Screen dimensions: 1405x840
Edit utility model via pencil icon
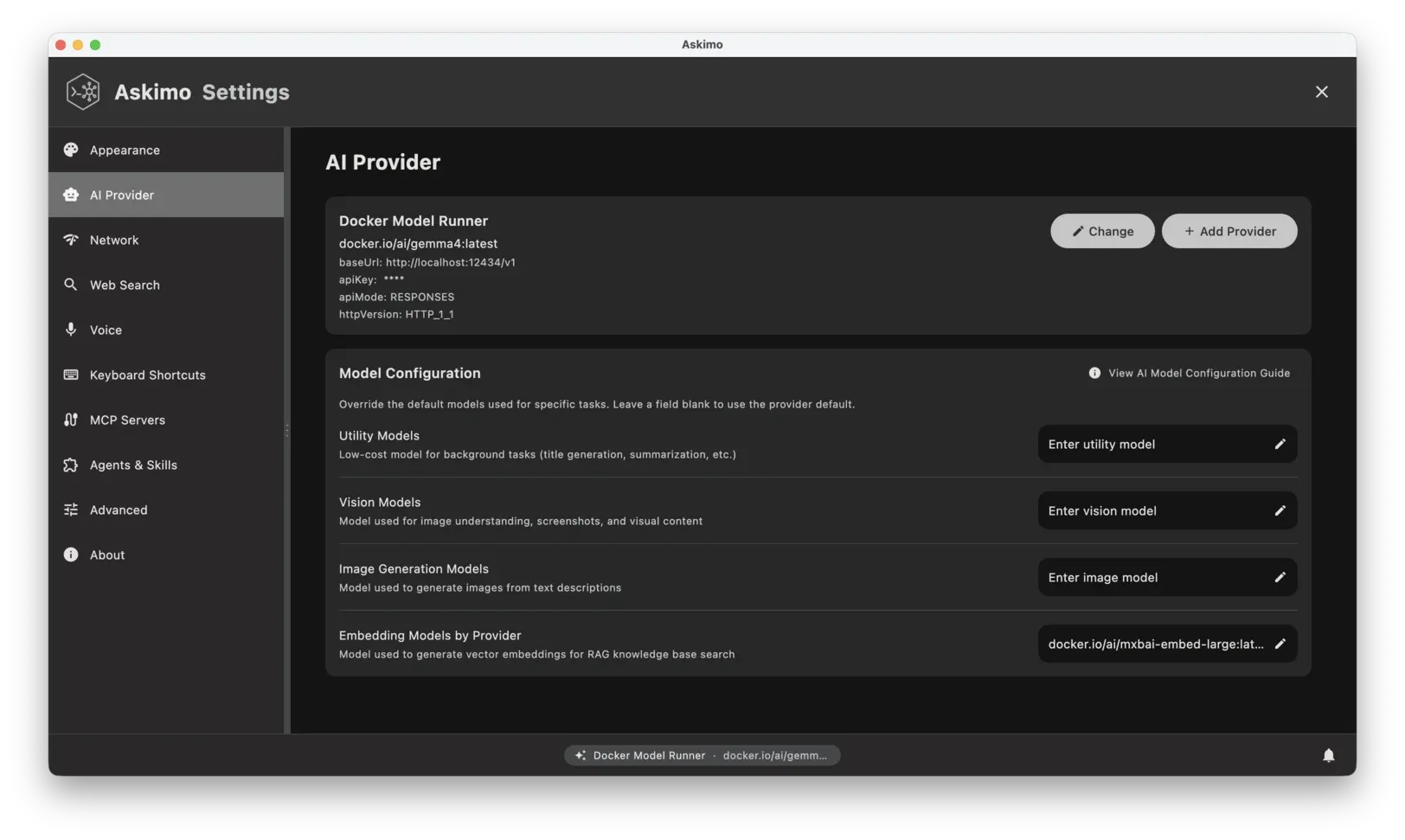[x=1280, y=444]
